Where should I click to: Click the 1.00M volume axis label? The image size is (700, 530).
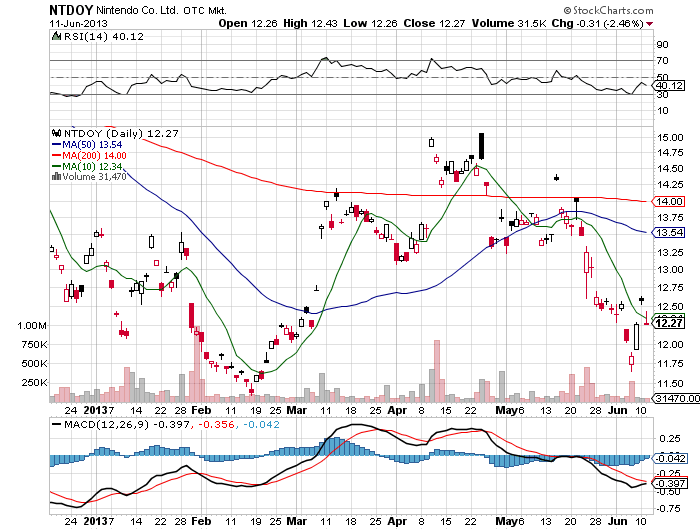point(32,326)
